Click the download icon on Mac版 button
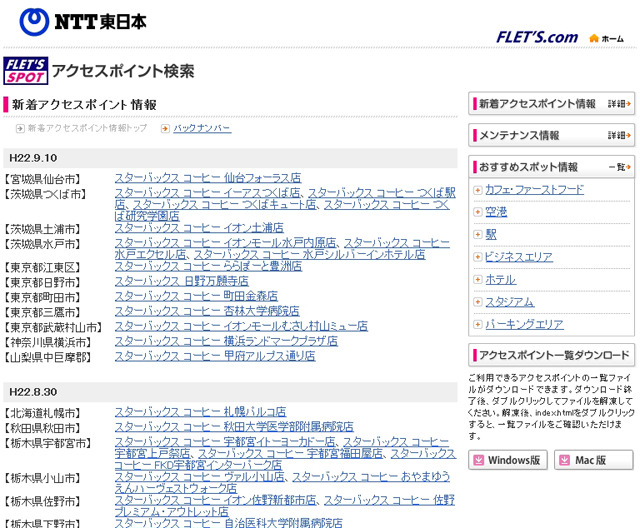 pyautogui.click(x=564, y=460)
